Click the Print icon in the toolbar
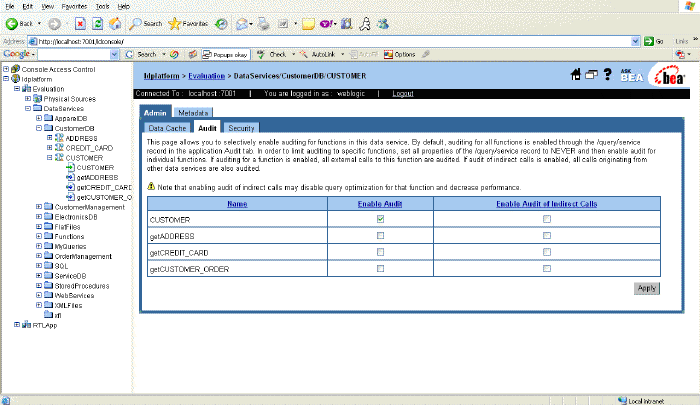The image size is (700, 405). [263, 24]
